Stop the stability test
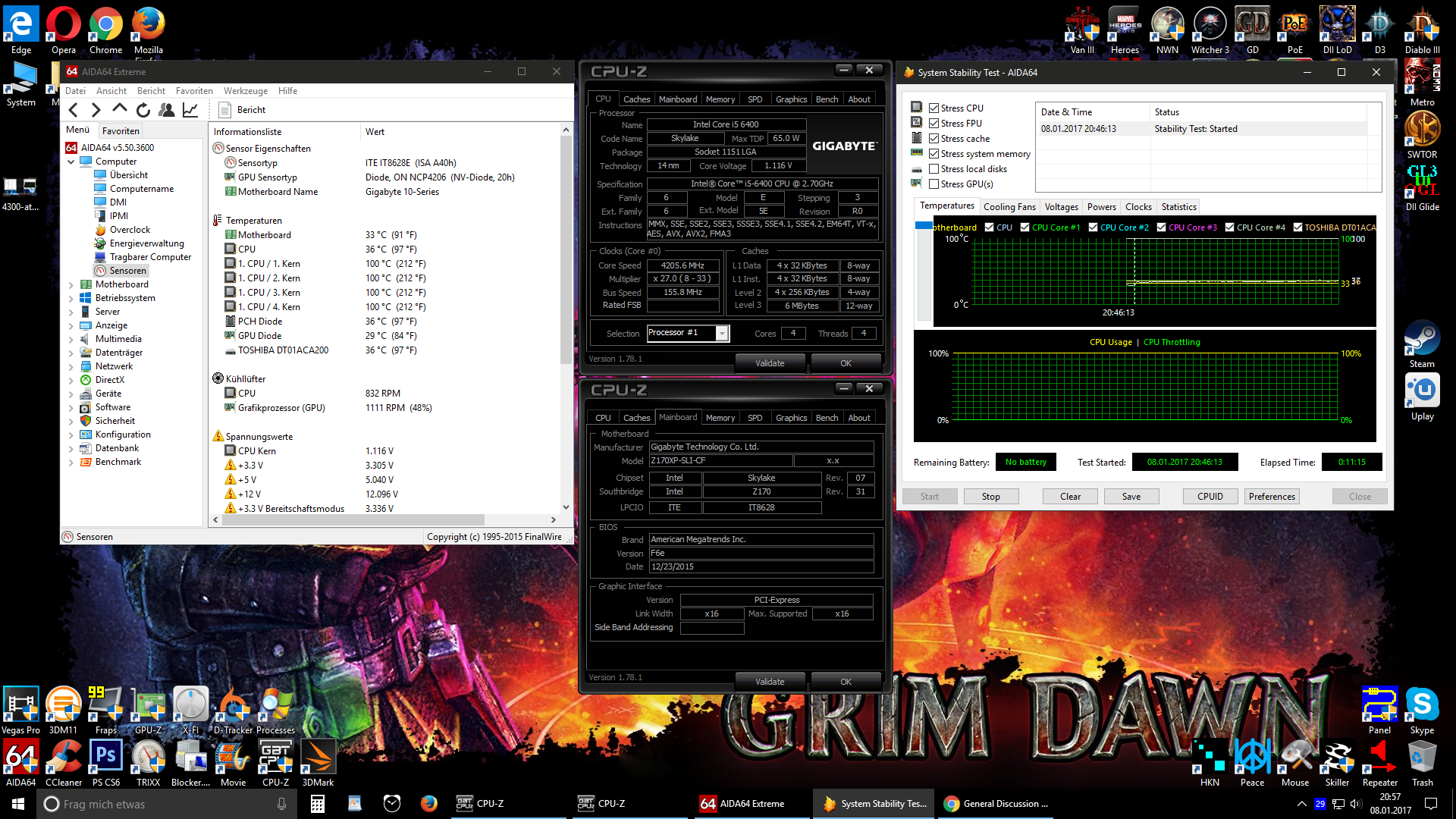Screen dimensions: 1456x819 [x=990, y=497]
